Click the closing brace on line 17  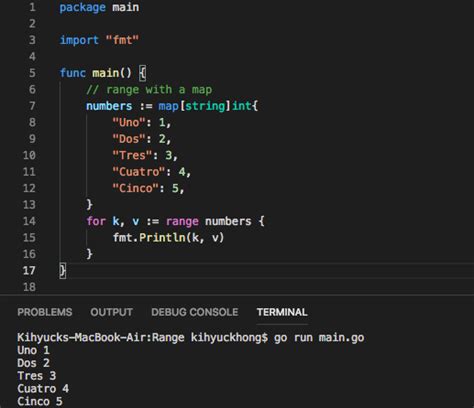click(63, 271)
